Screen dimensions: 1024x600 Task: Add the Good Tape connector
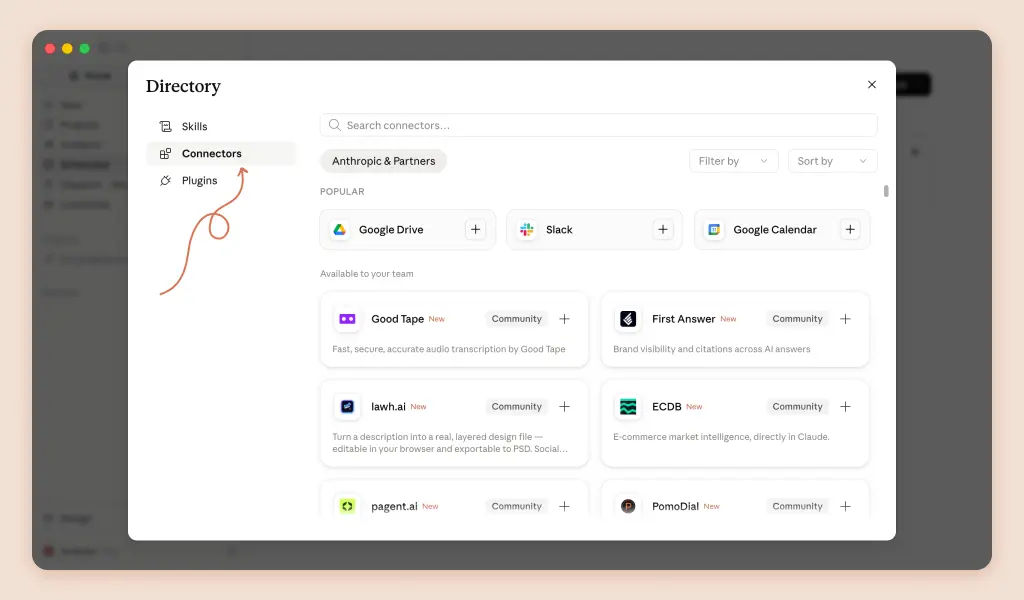tap(564, 319)
